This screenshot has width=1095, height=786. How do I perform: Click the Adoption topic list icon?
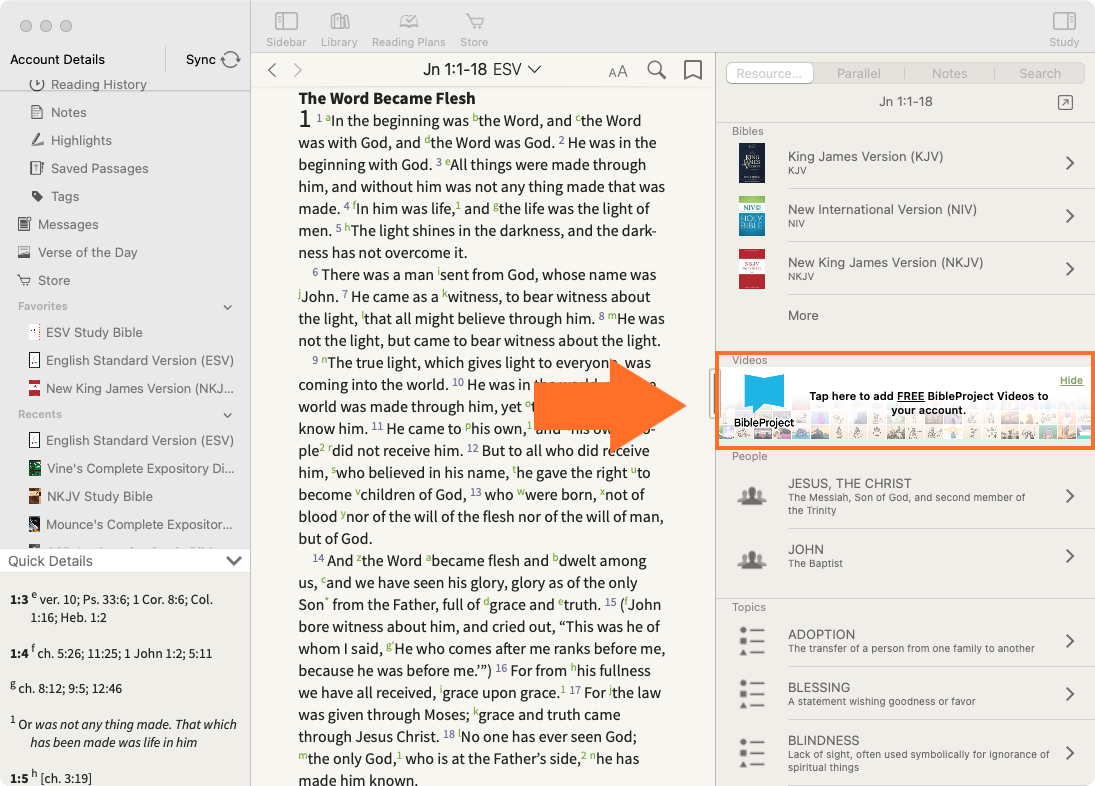point(751,641)
